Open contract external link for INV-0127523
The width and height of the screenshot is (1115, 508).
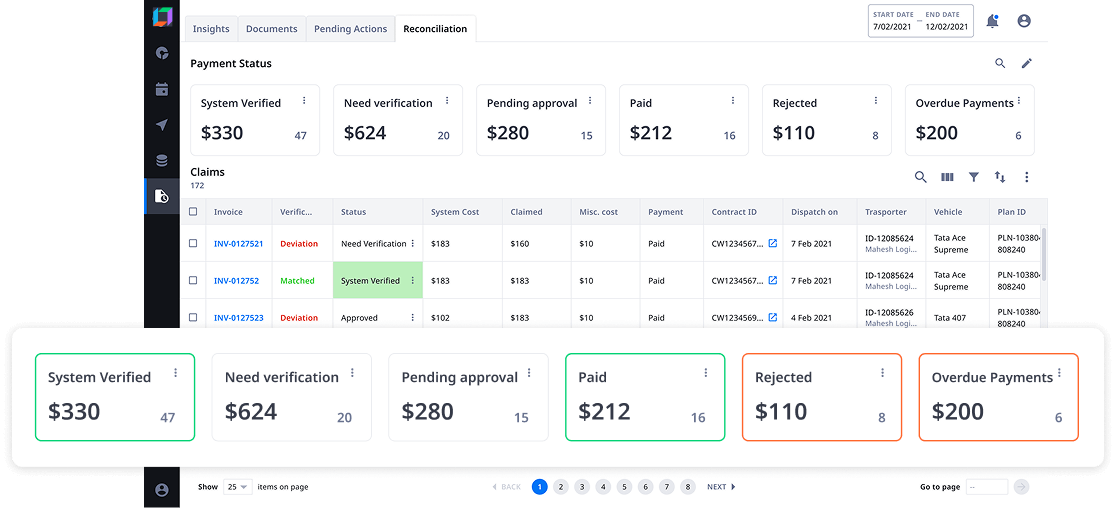pyautogui.click(x=772, y=317)
